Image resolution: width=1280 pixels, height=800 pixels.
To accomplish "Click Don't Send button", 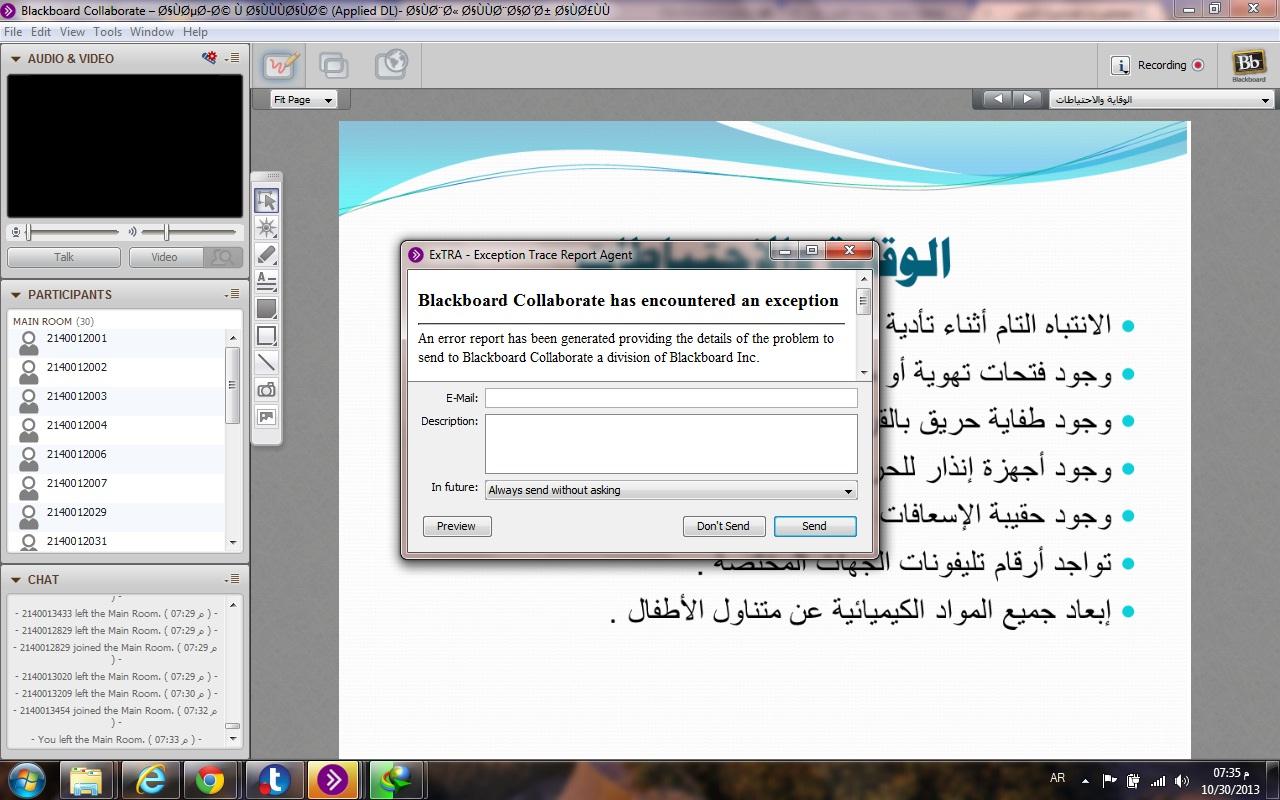I will pos(723,526).
